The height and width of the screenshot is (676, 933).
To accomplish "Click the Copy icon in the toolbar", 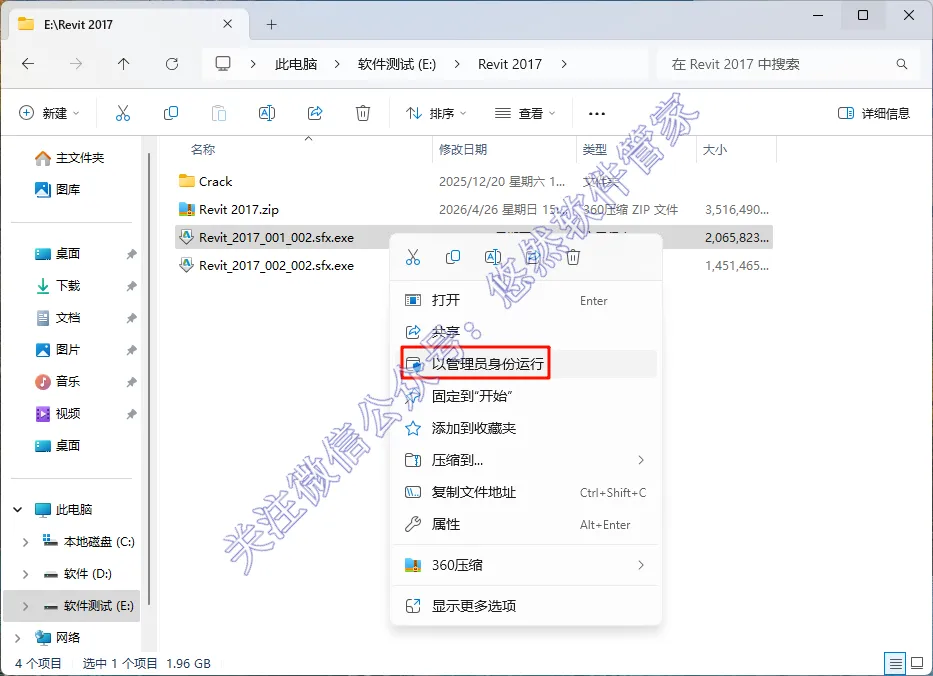I will [171, 113].
